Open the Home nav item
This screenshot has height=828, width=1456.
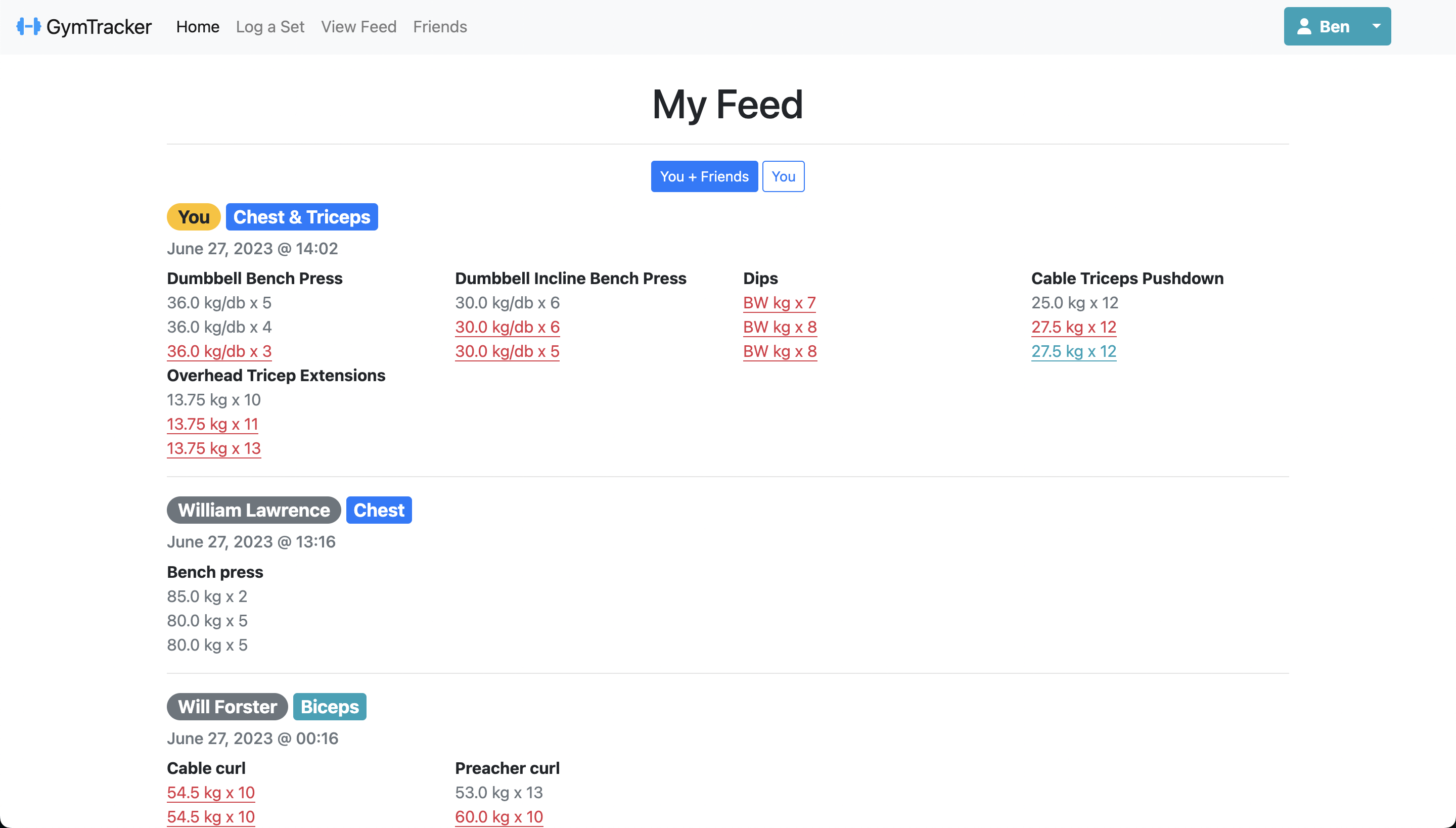(x=197, y=27)
